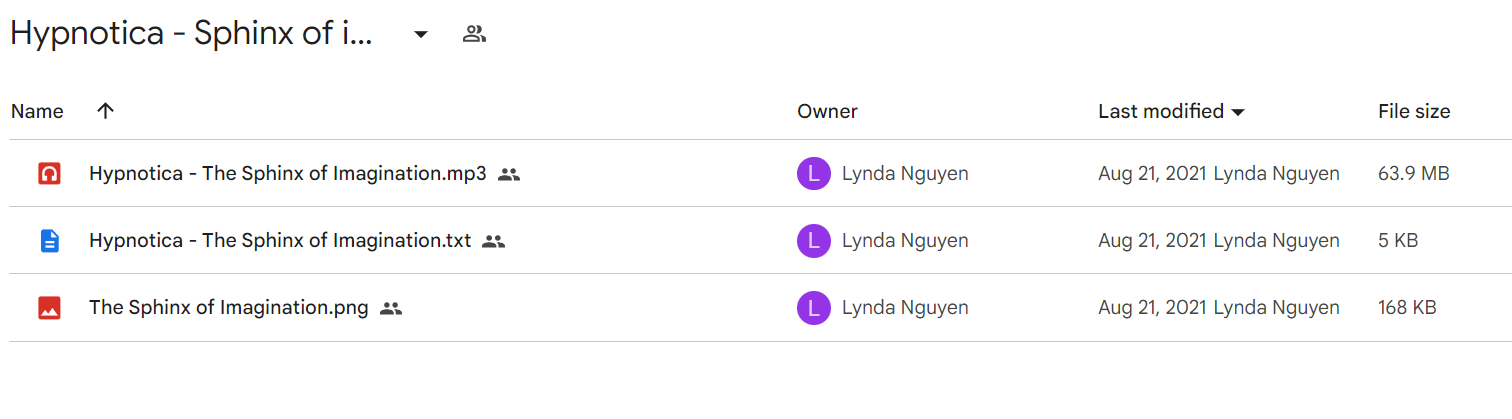Viewport: 1512px width, 419px height.
Task: Click the Owner column header
Action: click(x=827, y=111)
